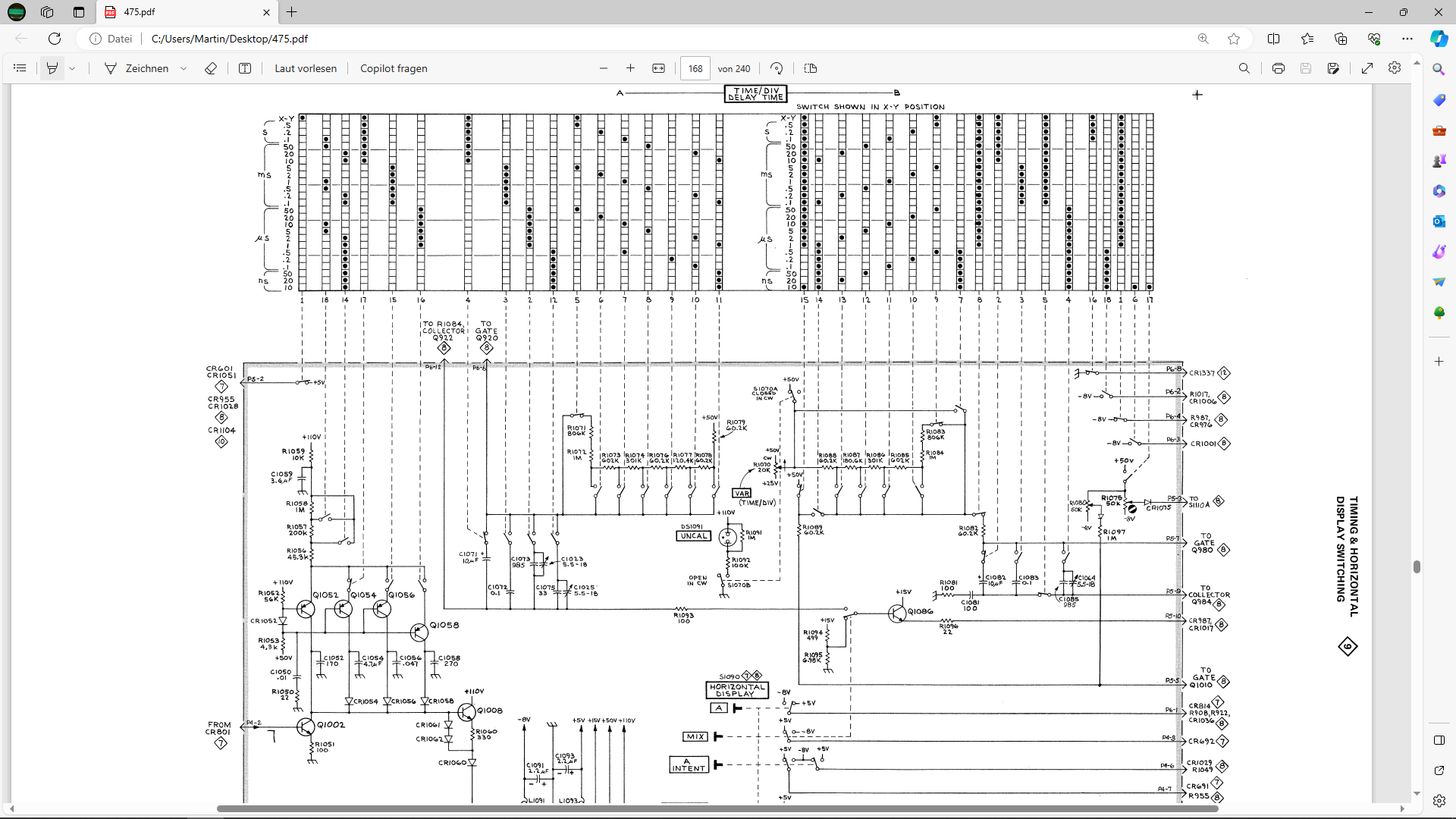The image size is (1456, 819).
Task: Open tab actions menu
Action: (x=79, y=12)
